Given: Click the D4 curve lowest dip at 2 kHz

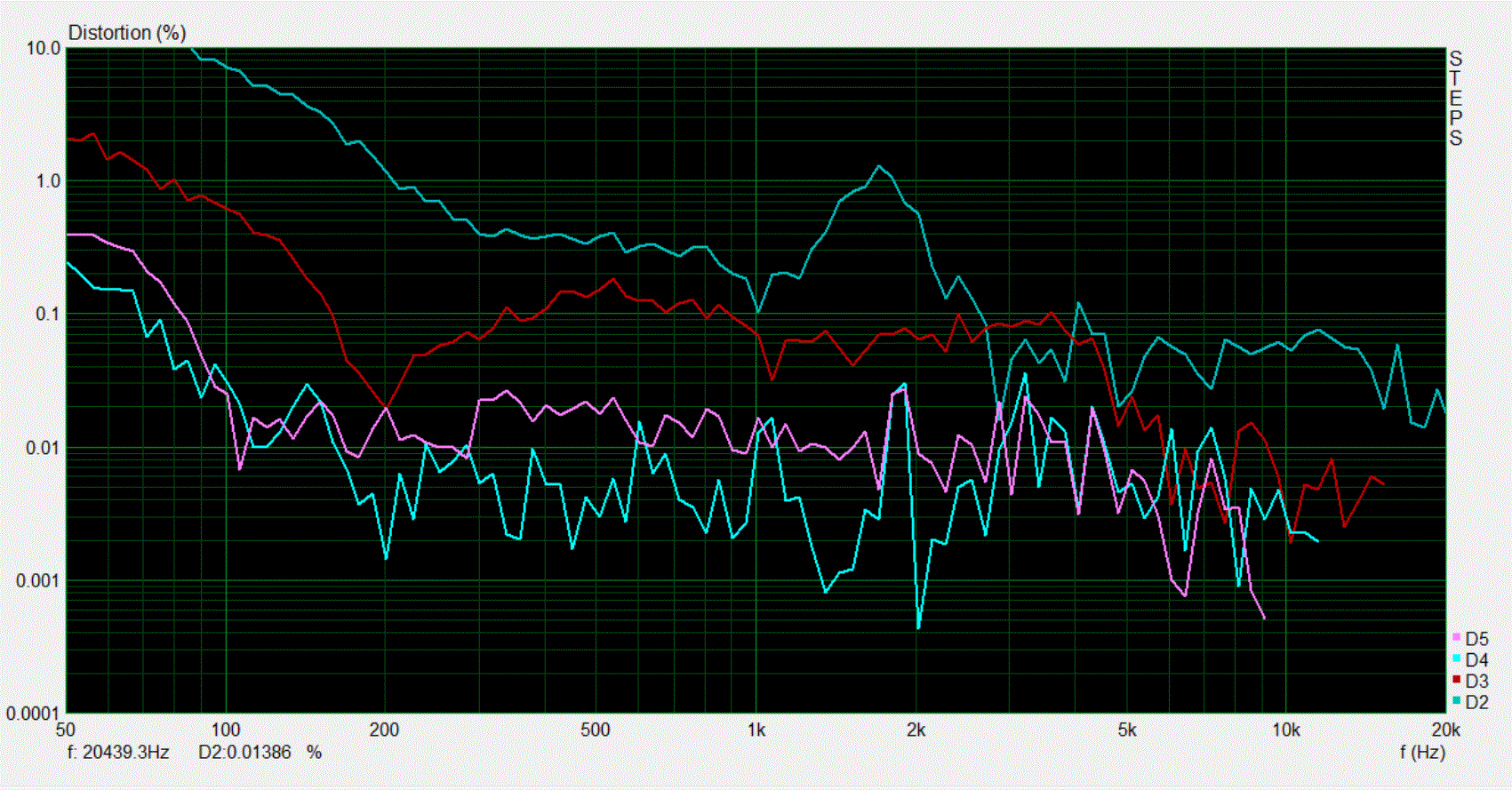Looking at the screenshot, I should (x=918, y=627).
